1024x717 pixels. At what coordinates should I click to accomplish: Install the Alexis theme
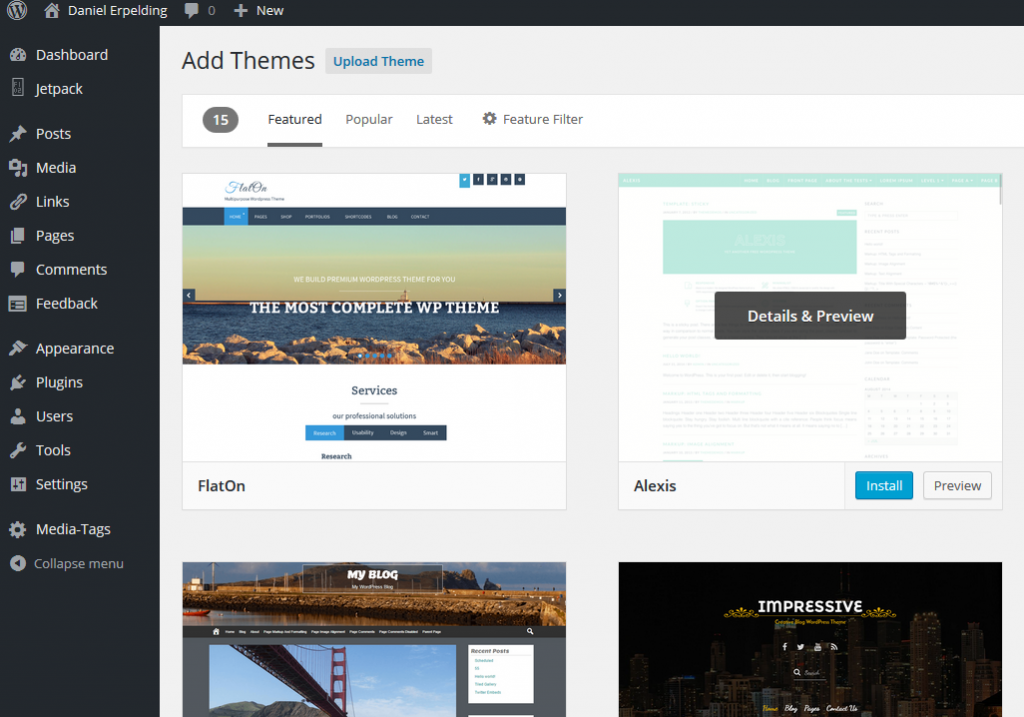(x=883, y=486)
